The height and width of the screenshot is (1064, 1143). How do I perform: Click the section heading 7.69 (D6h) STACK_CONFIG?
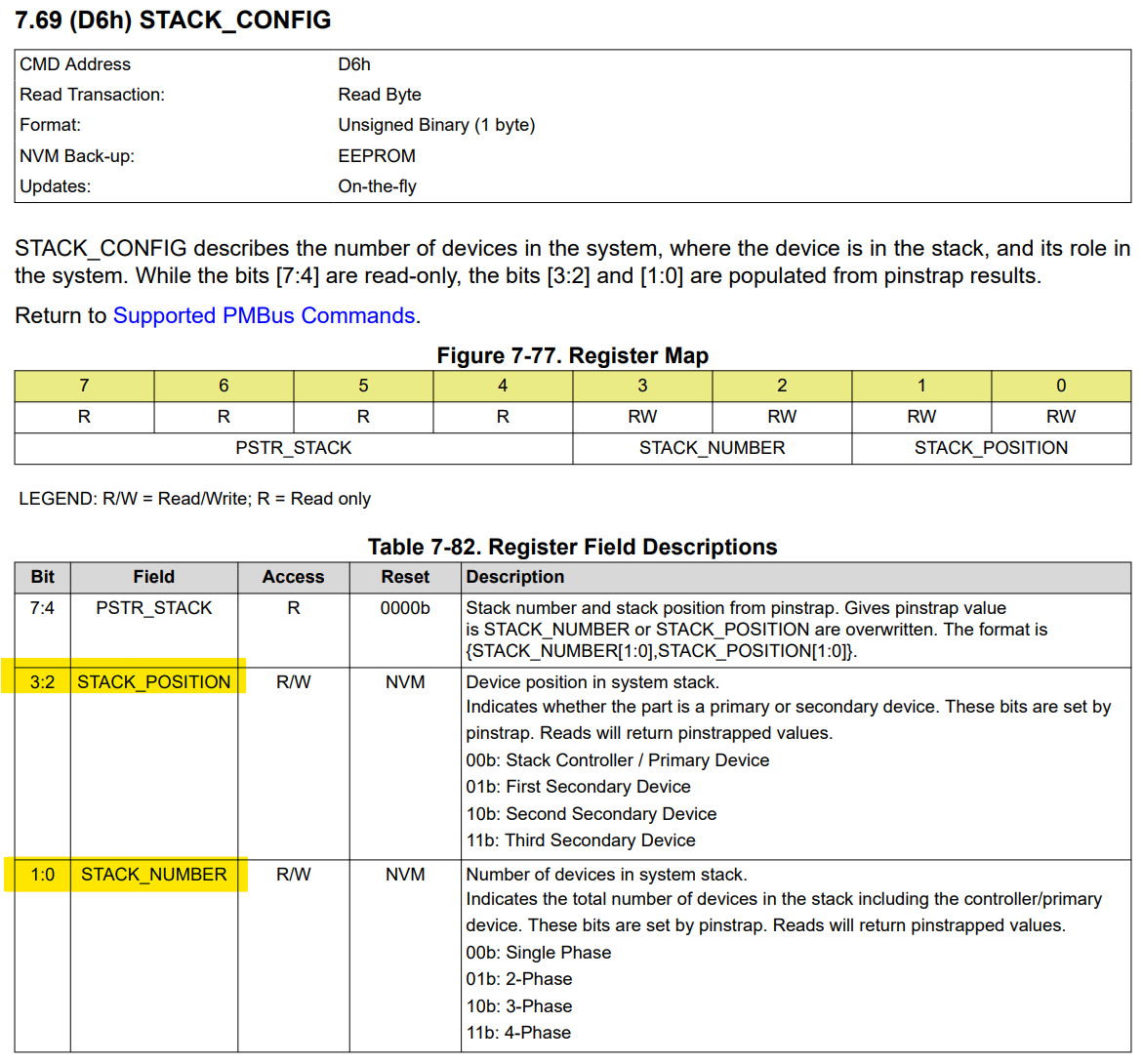coord(173,20)
